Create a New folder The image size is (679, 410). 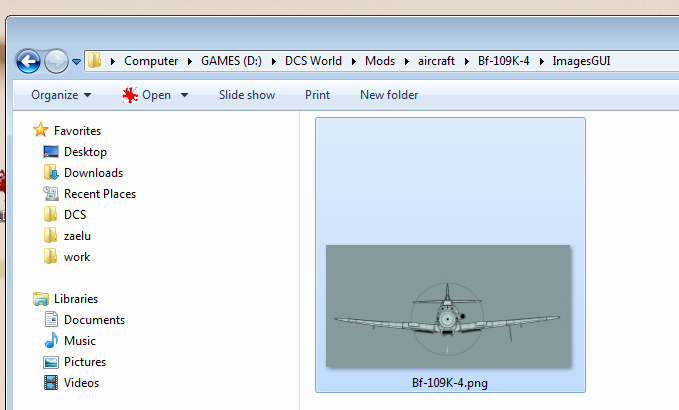coord(389,95)
